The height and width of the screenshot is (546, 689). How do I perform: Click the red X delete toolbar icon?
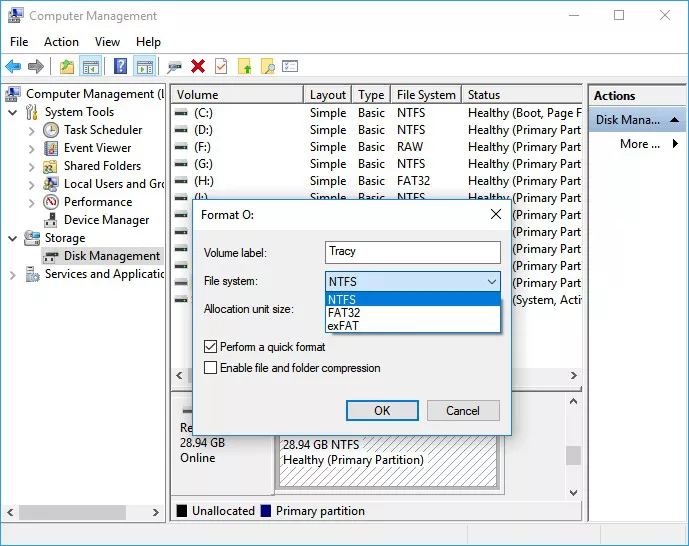click(x=198, y=67)
